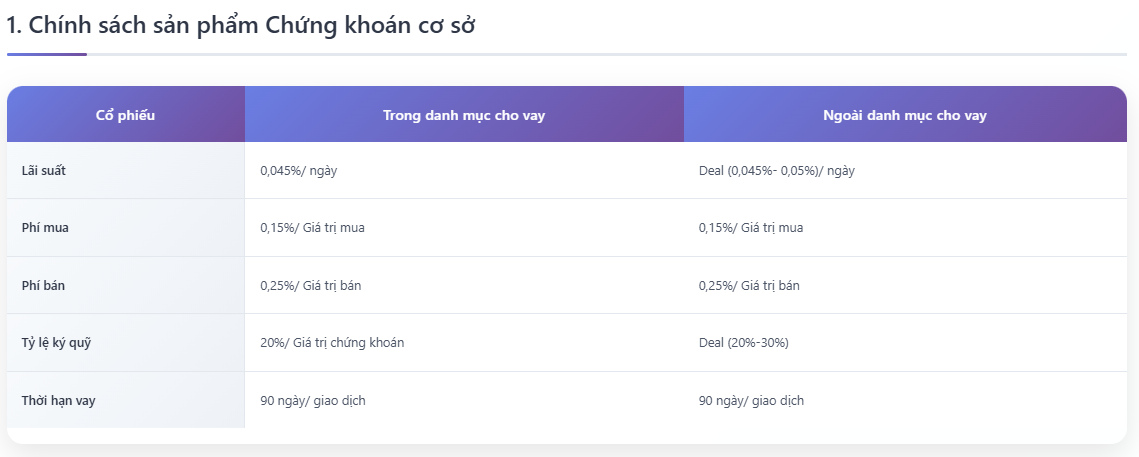Click the 'Deal (20%-30%)' margin cell

click(743, 343)
